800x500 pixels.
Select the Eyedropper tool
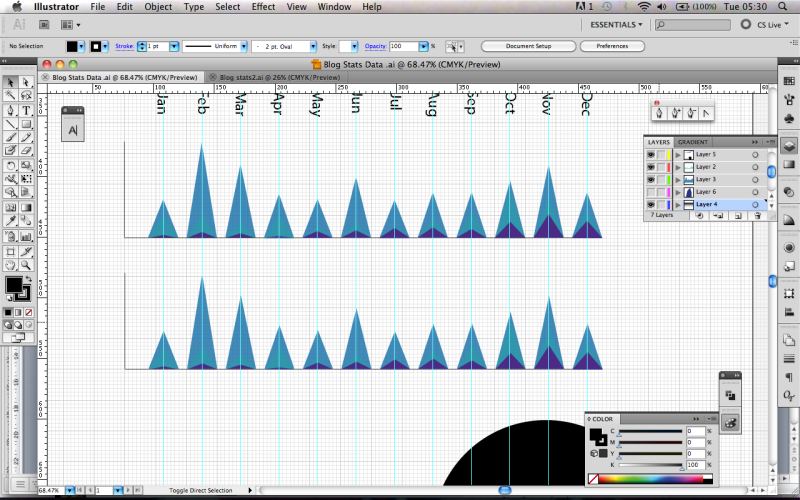point(10,221)
